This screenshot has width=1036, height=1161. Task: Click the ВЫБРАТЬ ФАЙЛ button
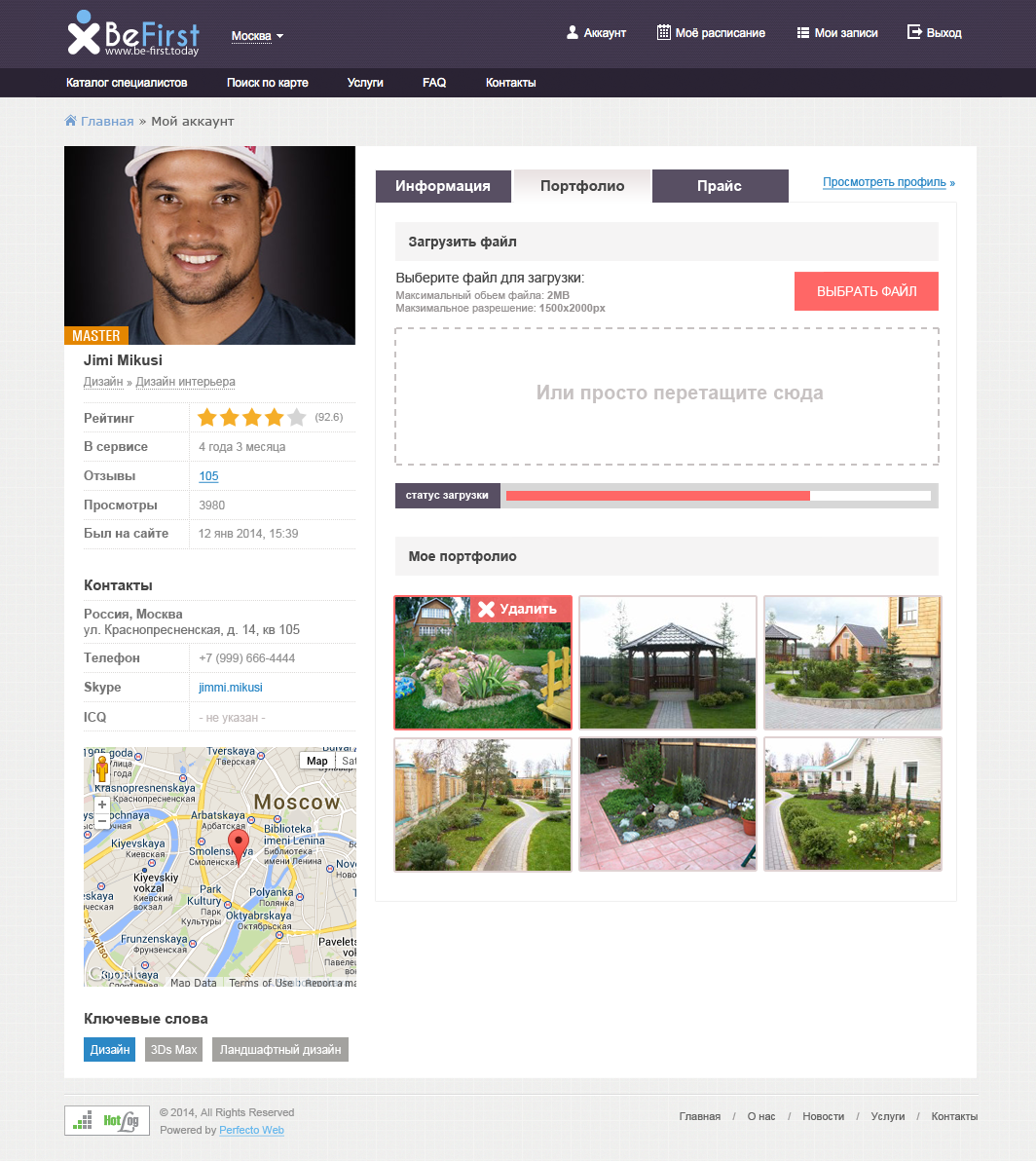pyautogui.click(x=867, y=291)
